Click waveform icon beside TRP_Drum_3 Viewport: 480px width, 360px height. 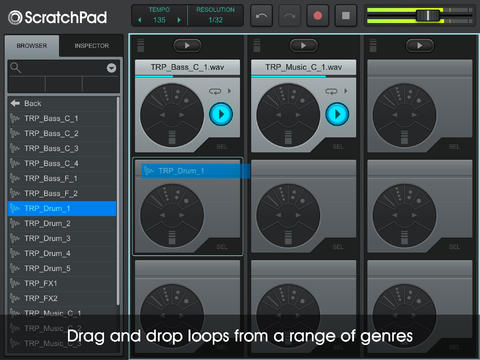pyautogui.click(x=15, y=238)
